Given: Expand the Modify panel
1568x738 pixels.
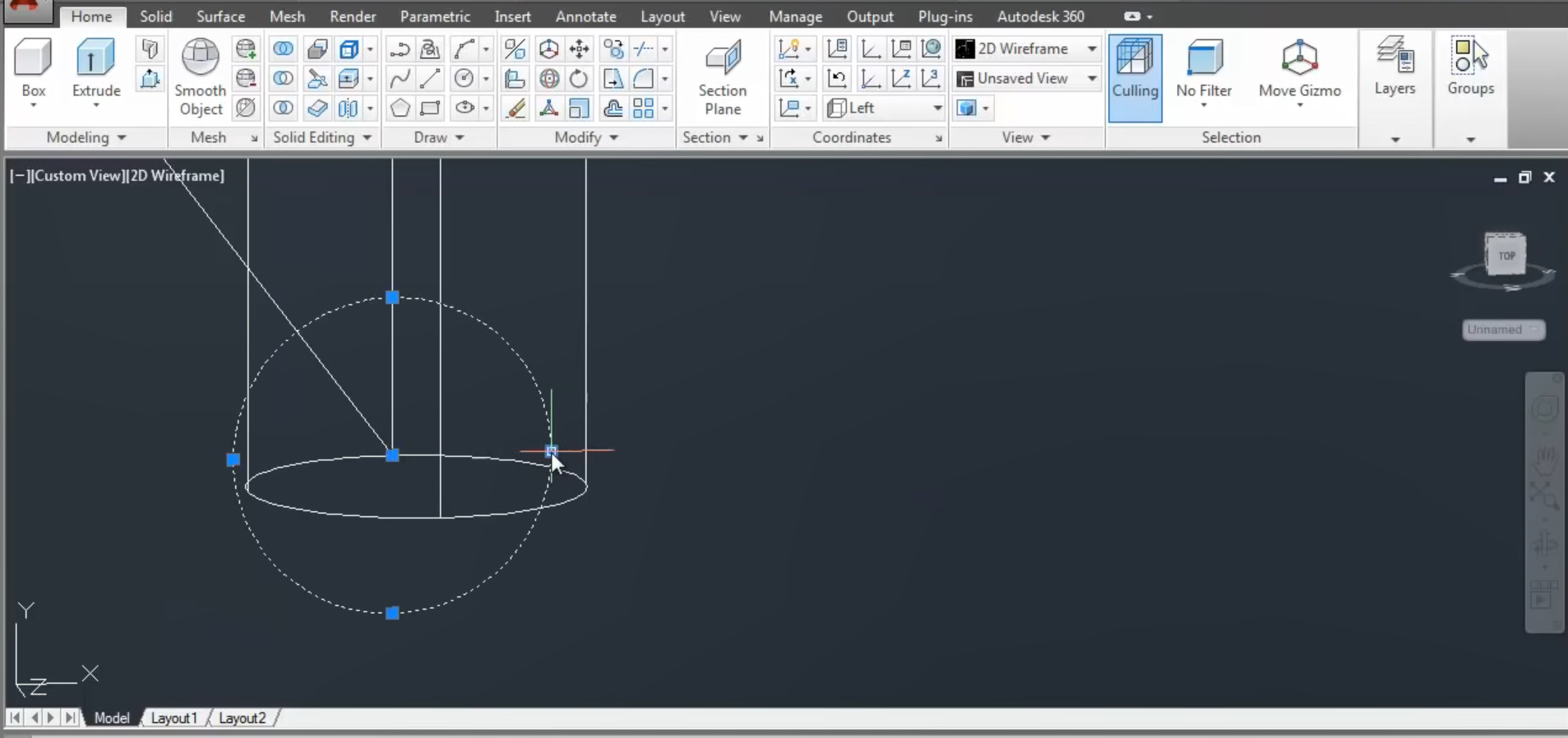Looking at the screenshot, I should tap(586, 137).
